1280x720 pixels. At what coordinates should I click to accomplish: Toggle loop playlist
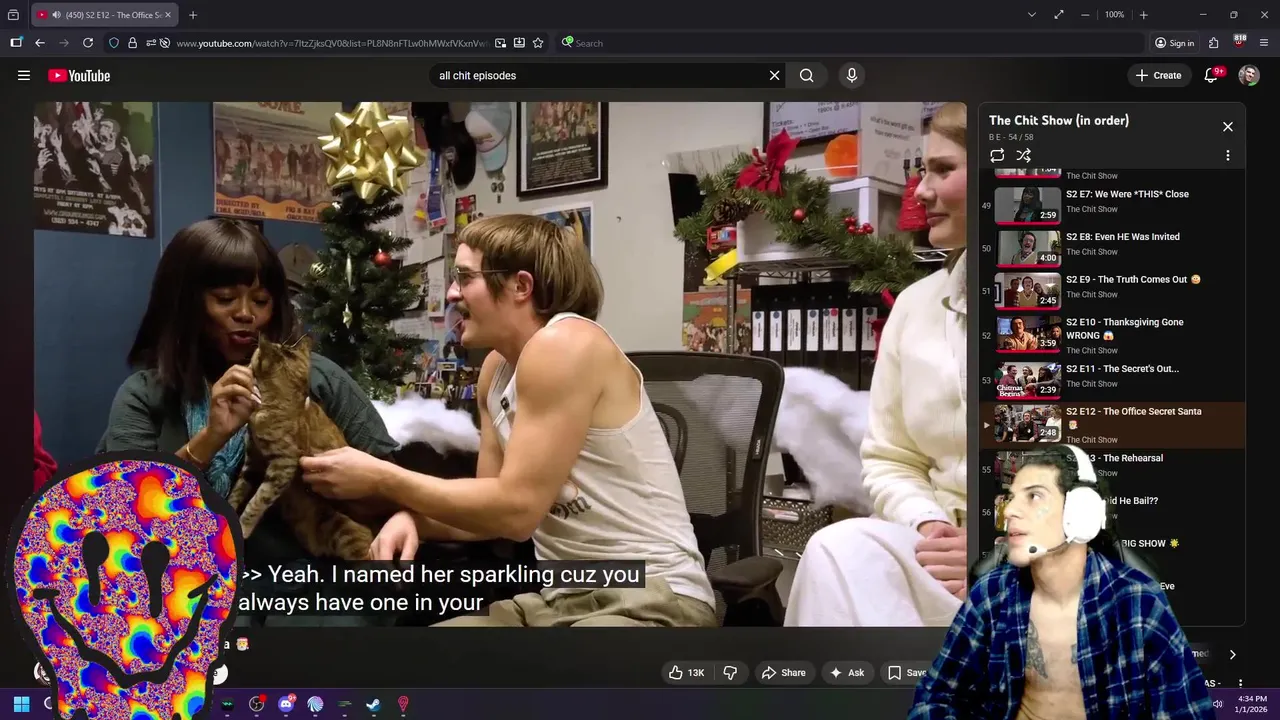click(997, 155)
